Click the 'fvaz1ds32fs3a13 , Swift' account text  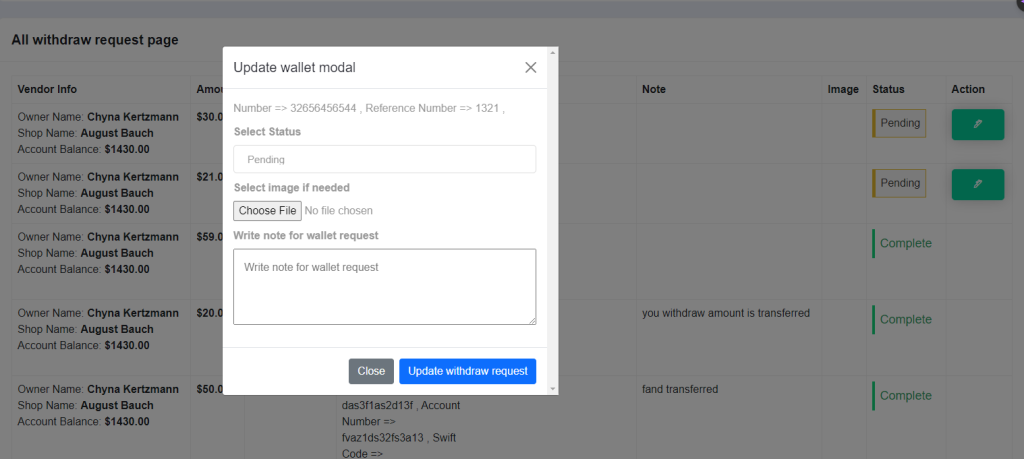point(398,437)
